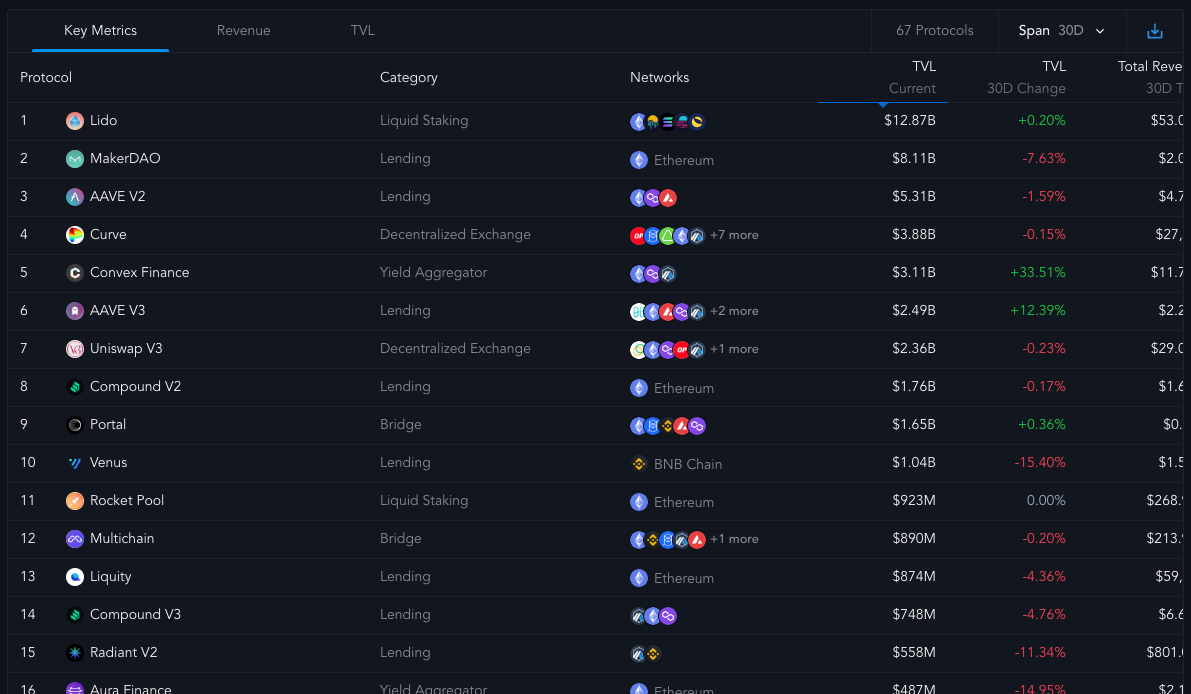Switch to the Key Metrics tab

100,31
